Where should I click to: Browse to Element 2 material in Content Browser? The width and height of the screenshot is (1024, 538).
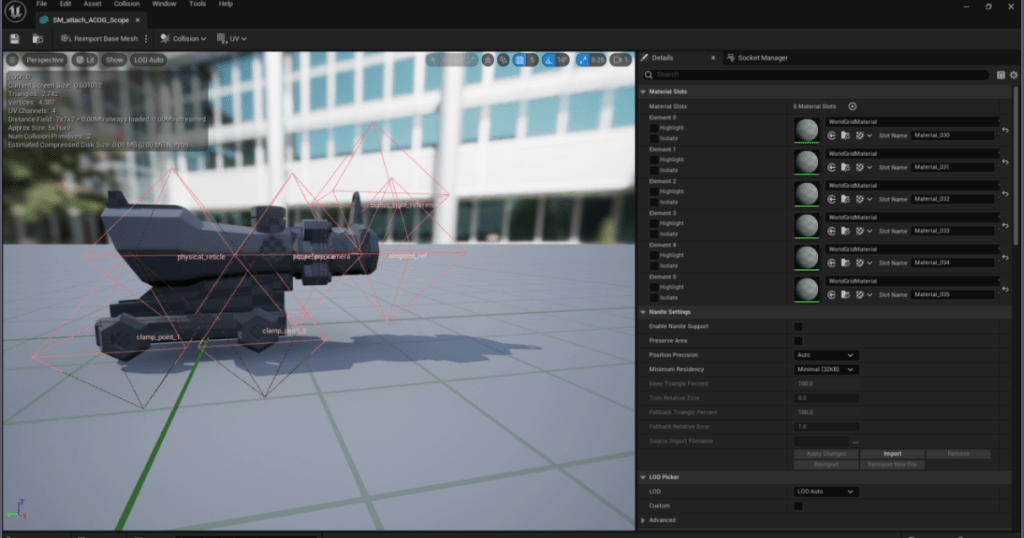(845, 199)
